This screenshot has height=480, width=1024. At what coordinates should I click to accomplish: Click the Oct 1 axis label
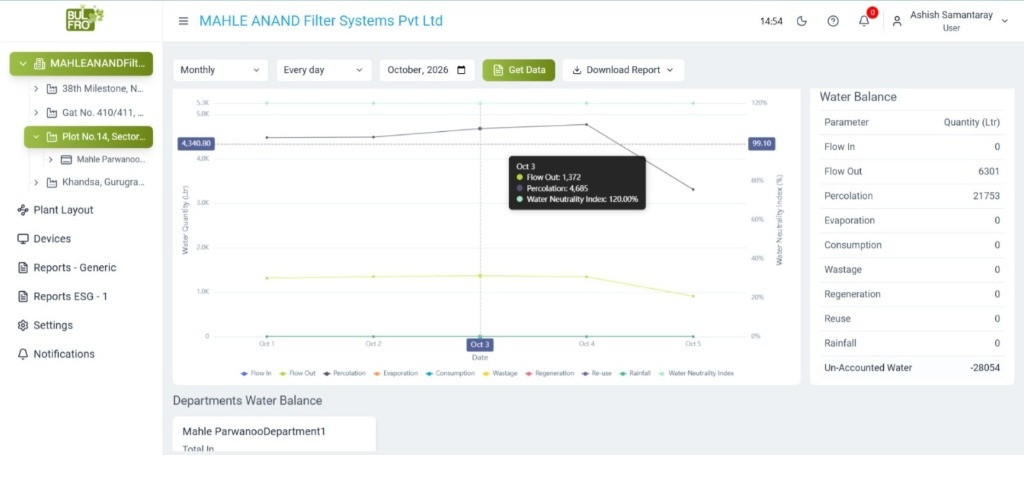pos(266,344)
